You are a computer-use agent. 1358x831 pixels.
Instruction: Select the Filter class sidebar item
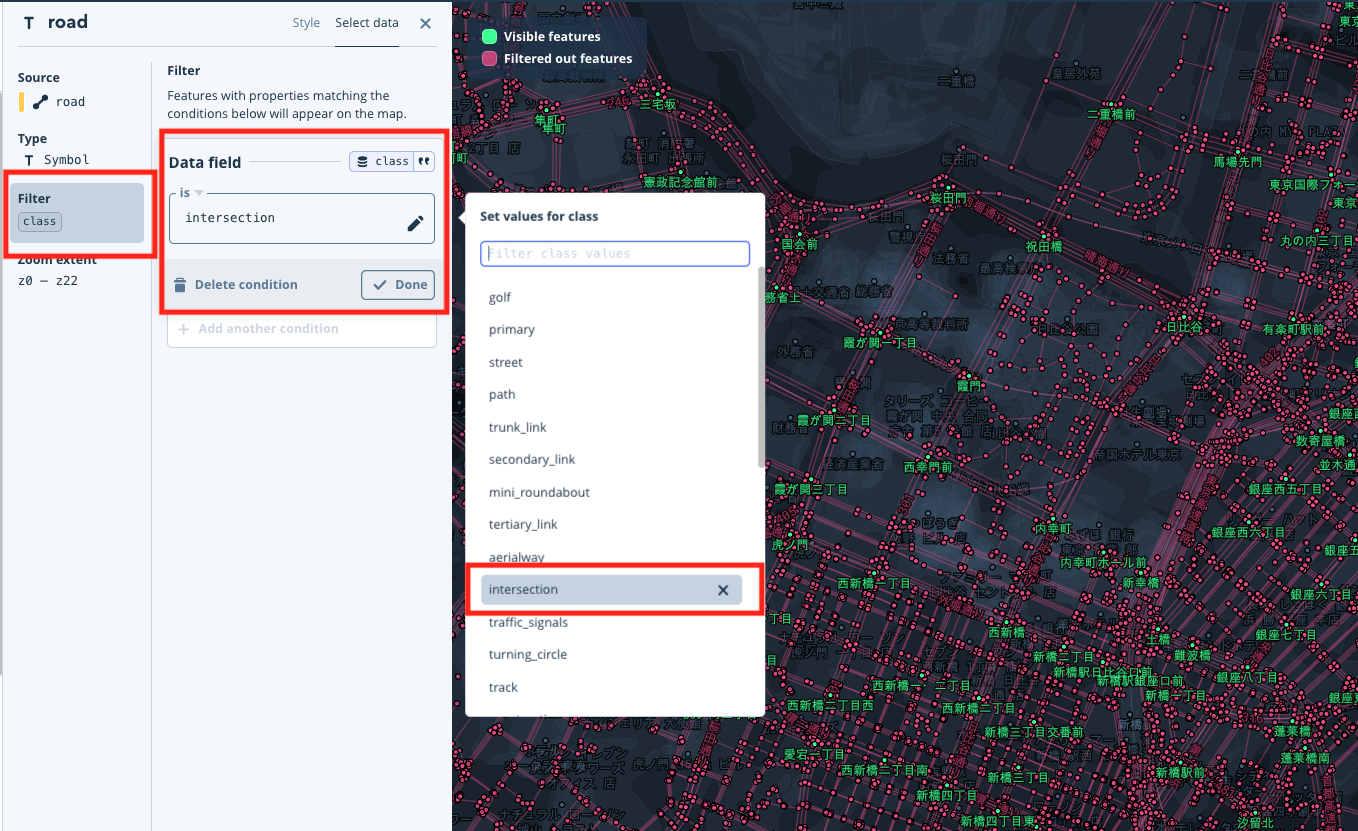(77, 212)
